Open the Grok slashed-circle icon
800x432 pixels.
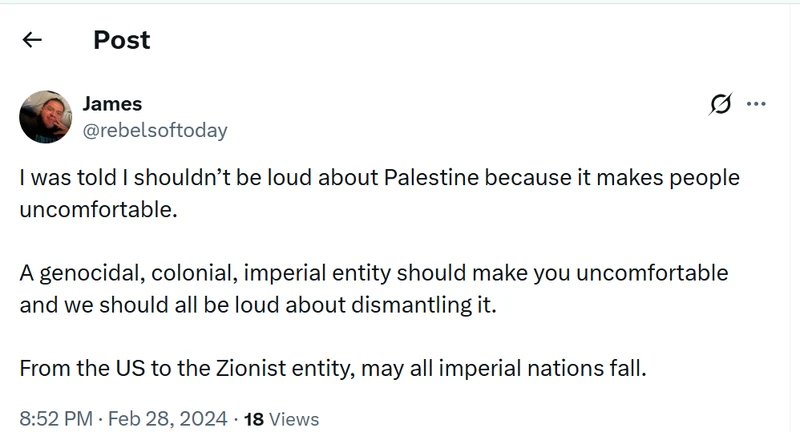[x=720, y=104]
